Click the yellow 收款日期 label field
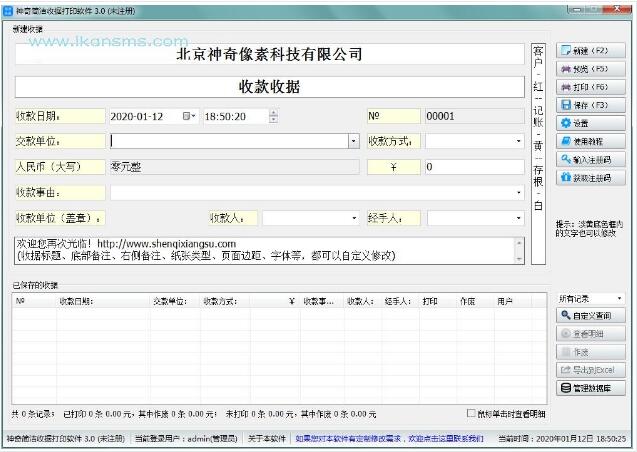 60,117
